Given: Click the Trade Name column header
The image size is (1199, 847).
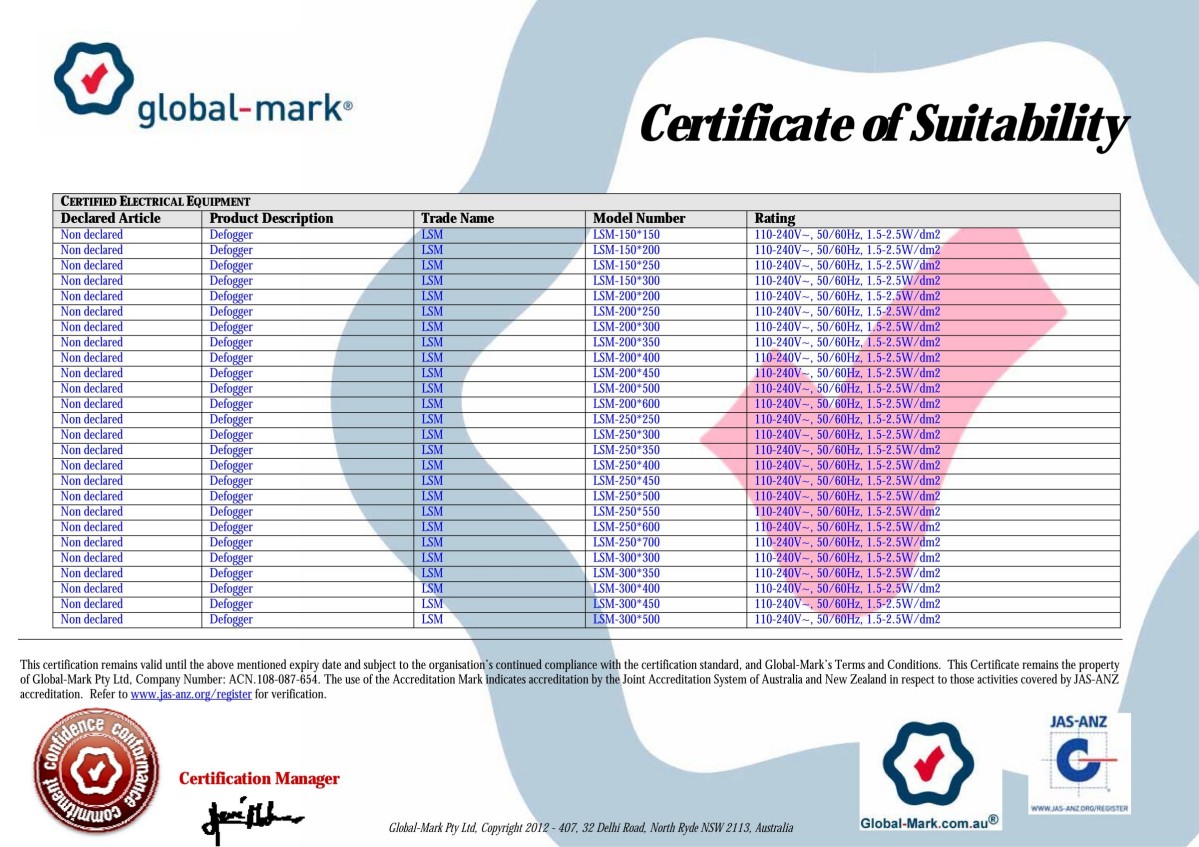Looking at the screenshot, I should tap(457, 218).
